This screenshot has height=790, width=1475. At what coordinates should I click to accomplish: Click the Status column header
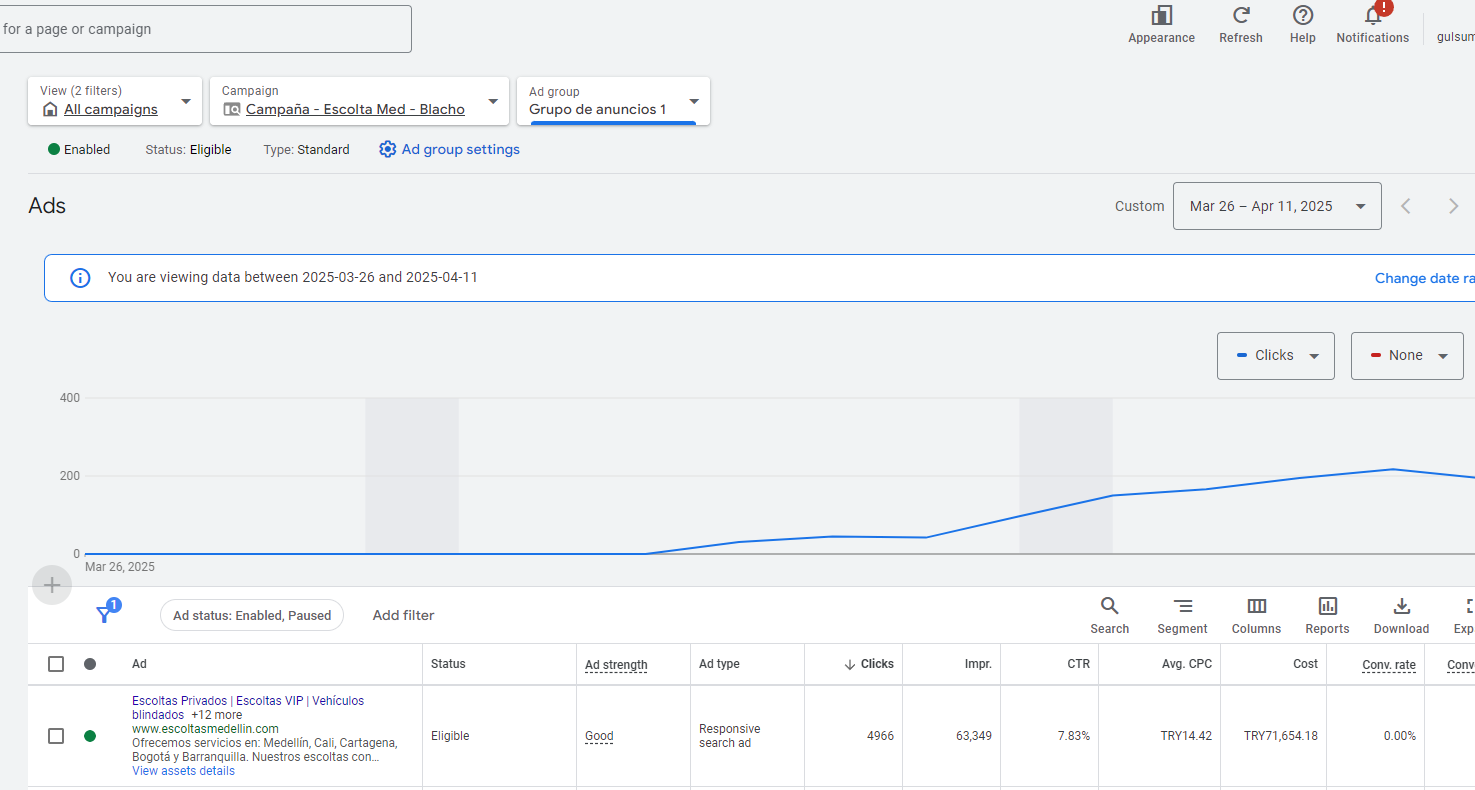pyautogui.click(x=448, y=664)
